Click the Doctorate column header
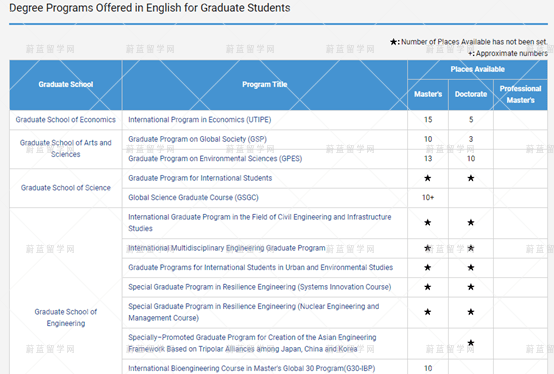554x374 pixels. click(471, 94)
